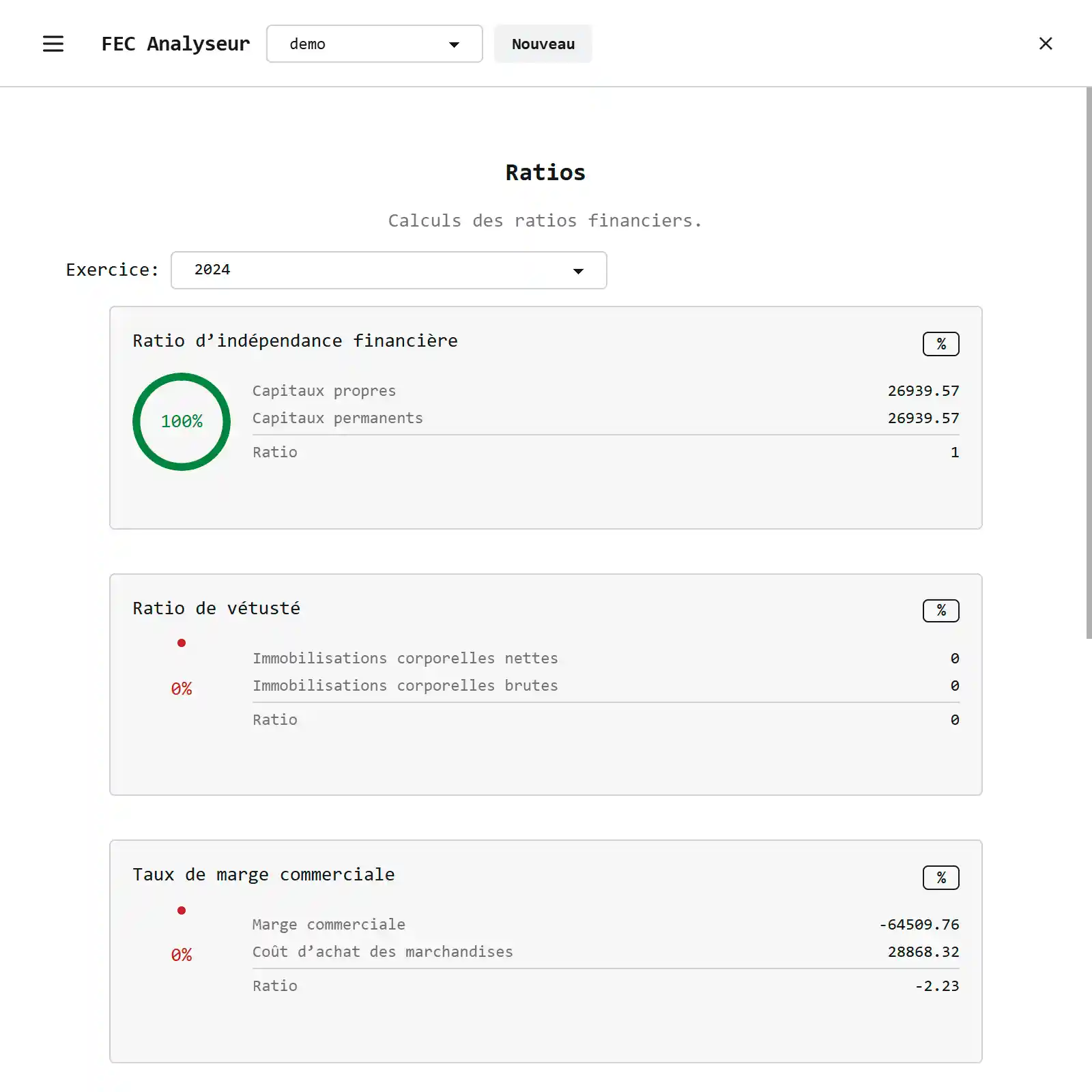Click the green 100% circular gauge
Screen dimensions: 1092x1092
click(182, 422)
